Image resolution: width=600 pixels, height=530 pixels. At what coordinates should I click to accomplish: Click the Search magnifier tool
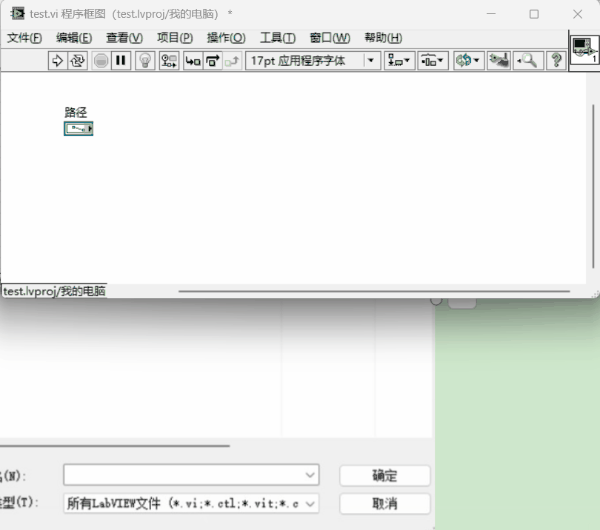tap(527, 60)
